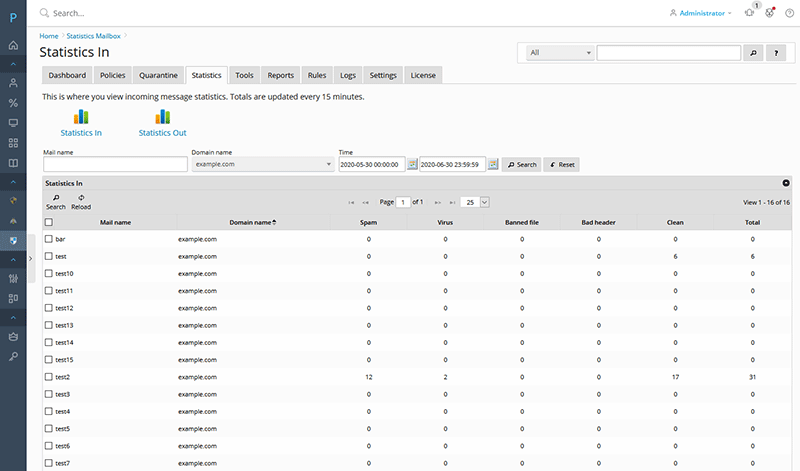Go to the last page of results
The height and width of the screenshot is (471, 800).
click(452, 203)
